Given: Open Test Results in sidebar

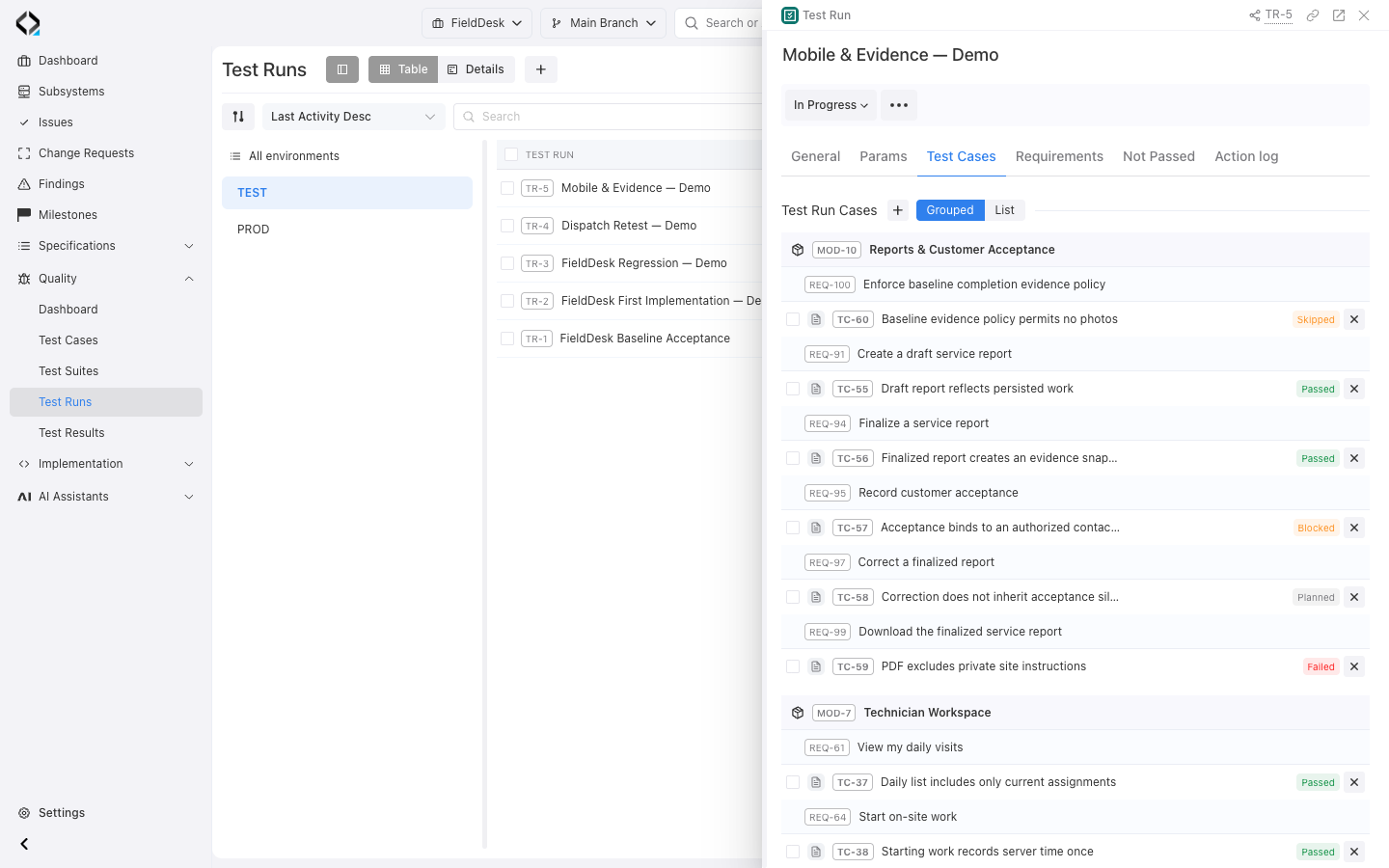Looking at the screenshot, I should (x=71, y=433).
